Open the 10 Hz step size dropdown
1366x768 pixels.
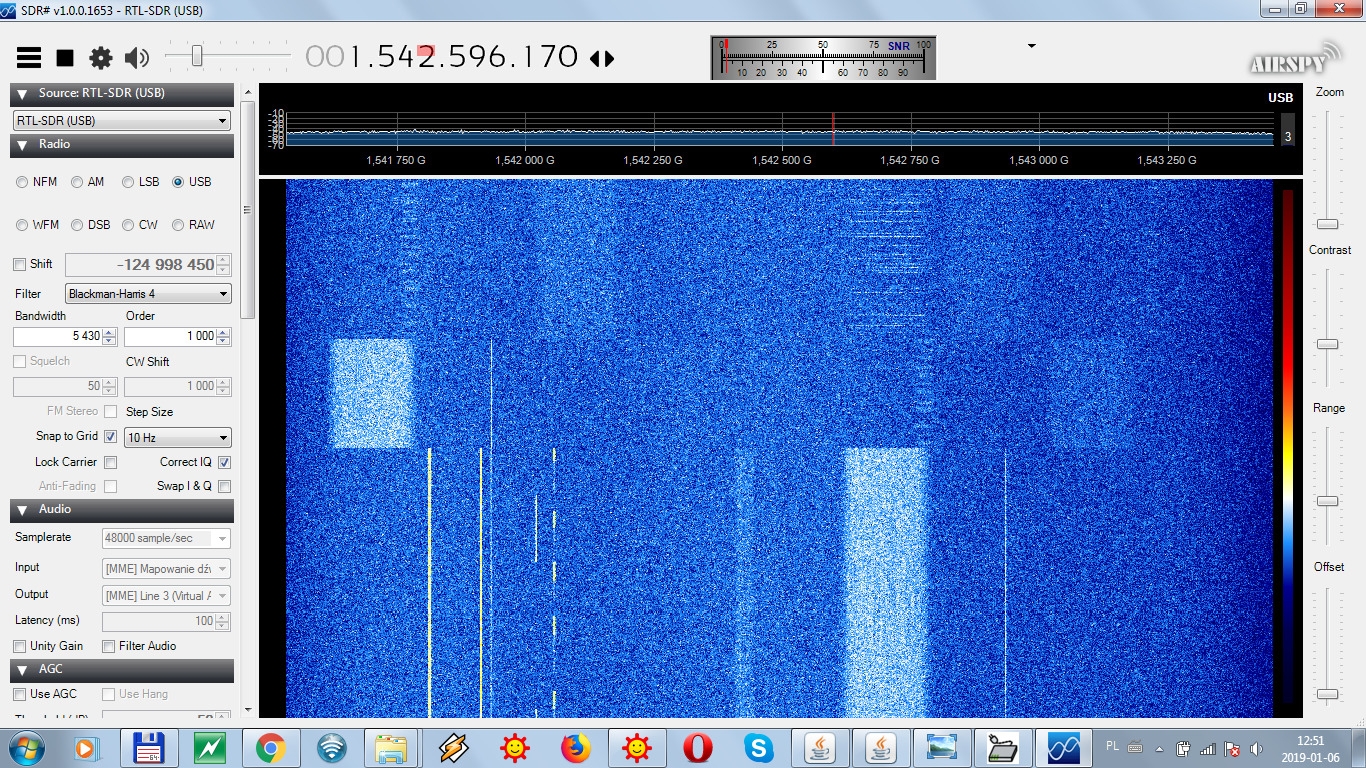(178, 438)
